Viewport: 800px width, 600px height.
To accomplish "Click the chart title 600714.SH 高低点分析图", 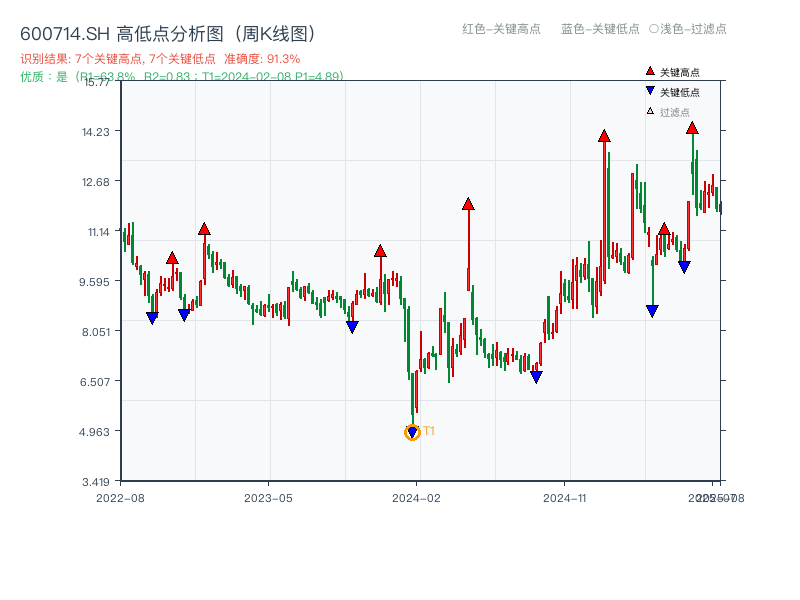I will point(168,34).
